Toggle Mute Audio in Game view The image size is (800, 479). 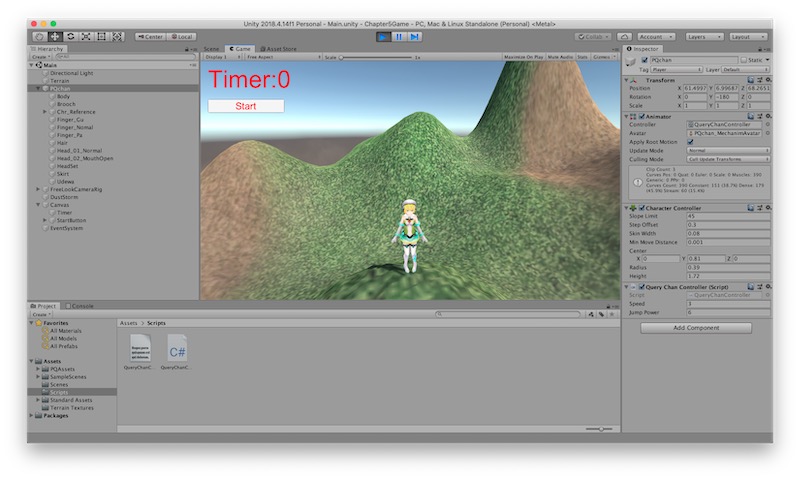[x=560, y=57]
